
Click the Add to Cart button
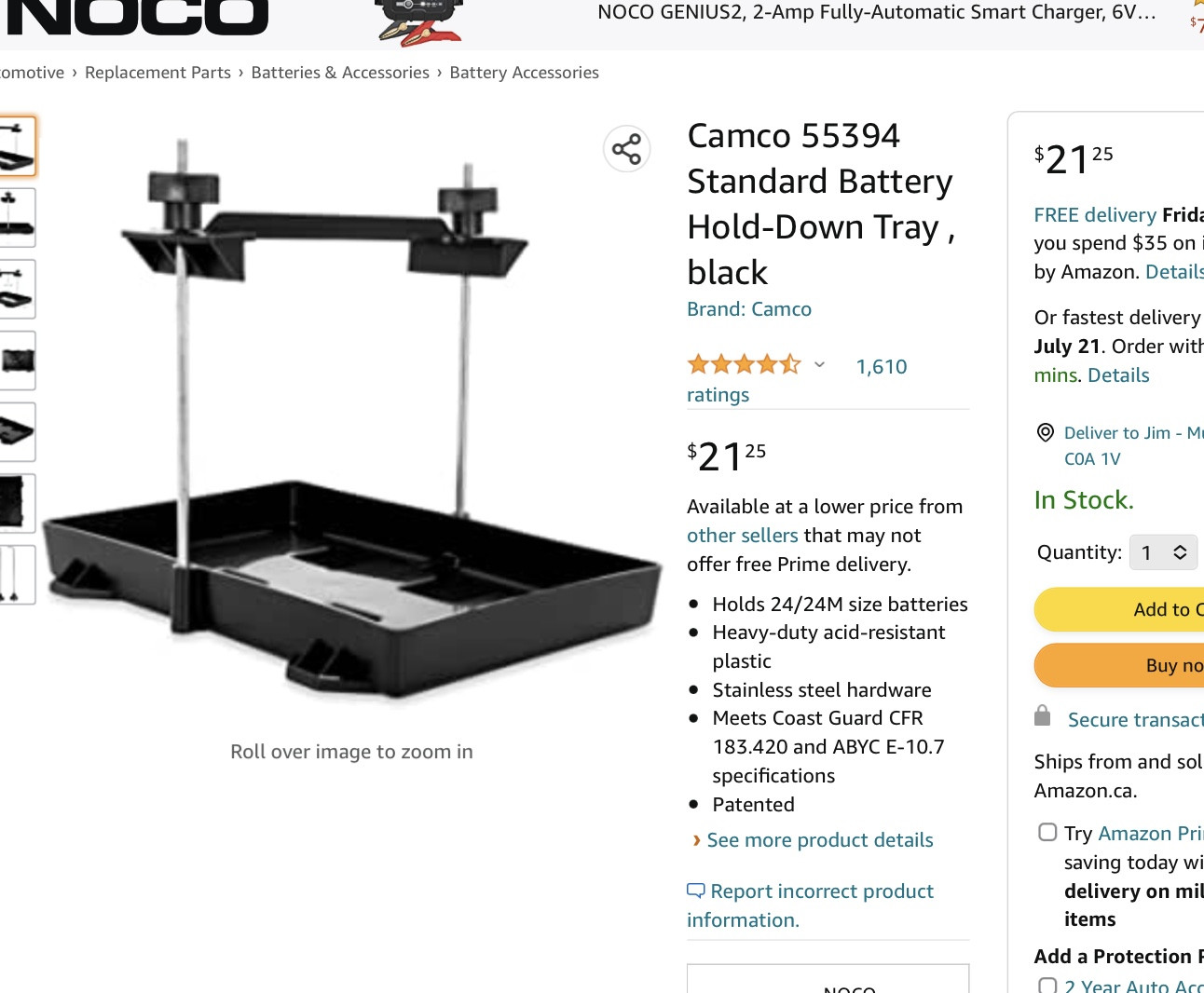click(1119, 609)
